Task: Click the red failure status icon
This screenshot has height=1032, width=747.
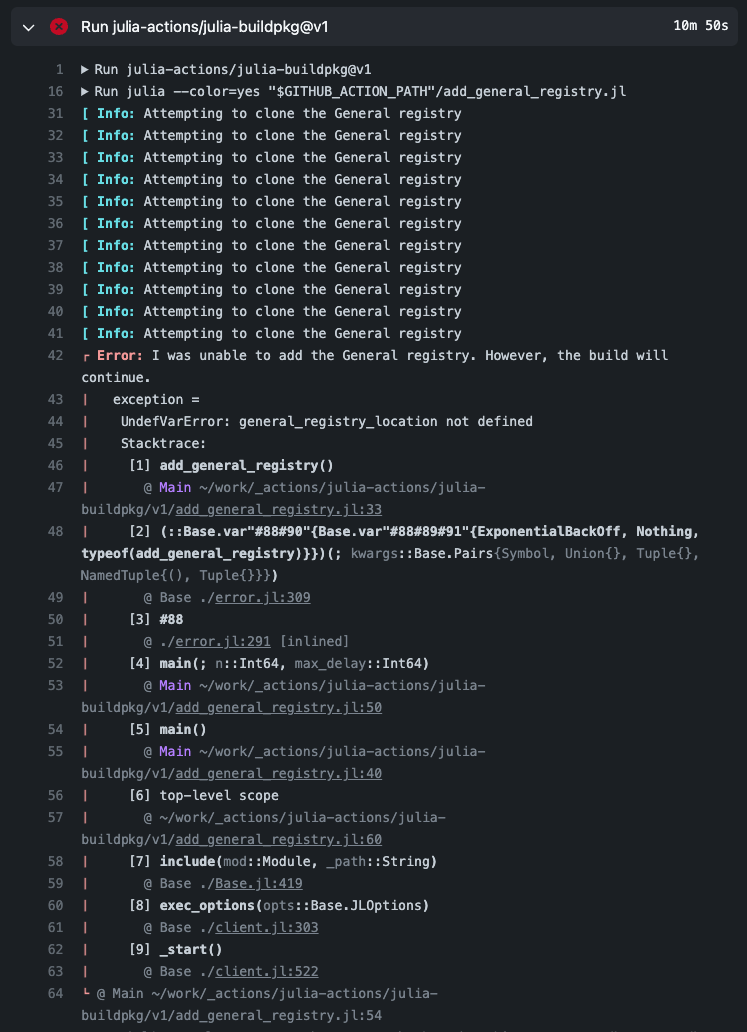Action: [x=59, y=27]
